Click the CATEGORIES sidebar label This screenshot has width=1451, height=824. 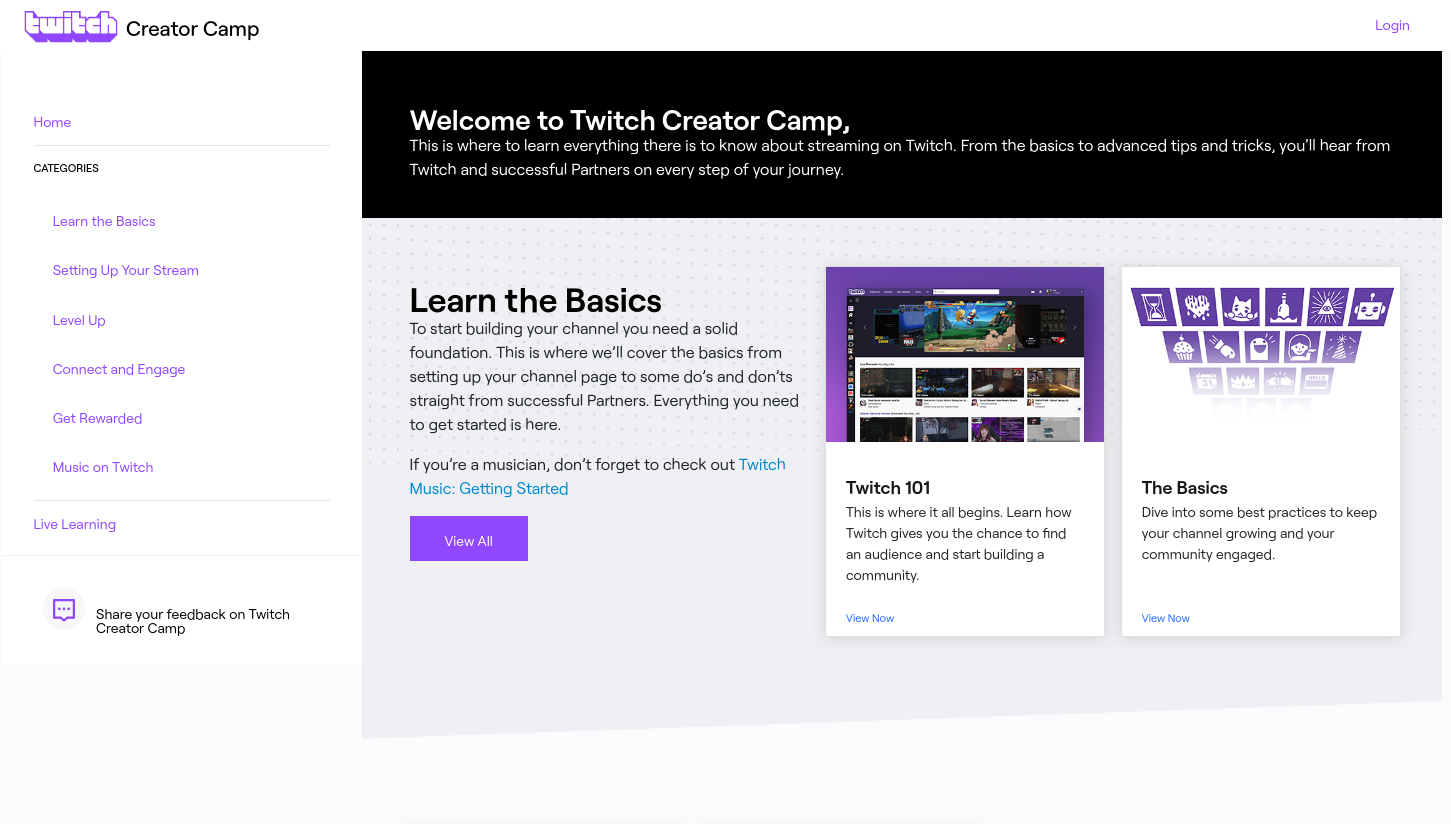pyautogui.click(x=66, y=168)
